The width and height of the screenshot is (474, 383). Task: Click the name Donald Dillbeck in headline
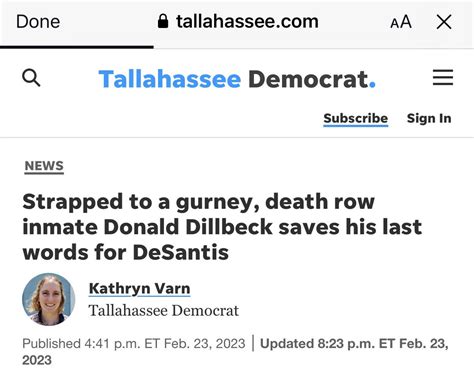coord(188,227)
